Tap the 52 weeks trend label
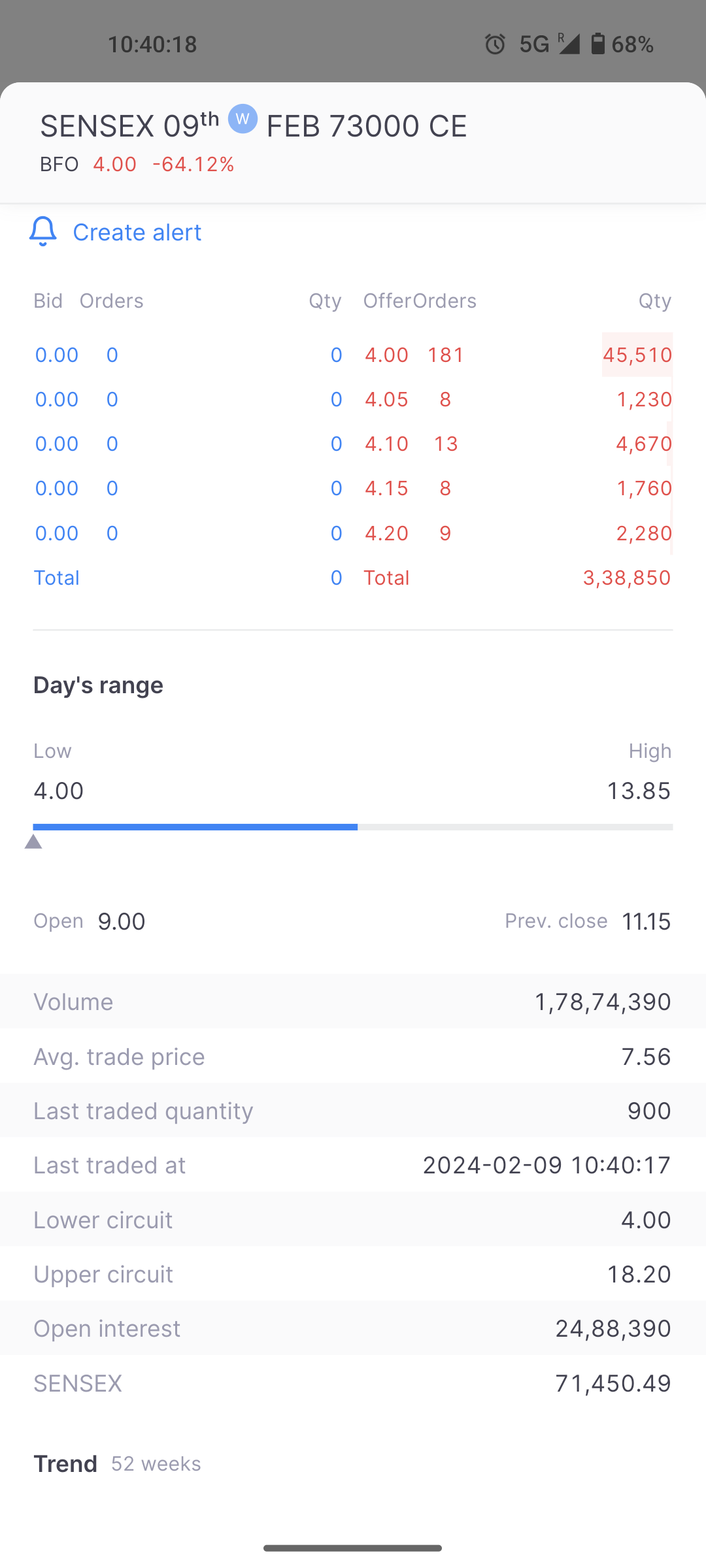The height and width of the screenshot is (1568, 706). [x=156, y=1463]
